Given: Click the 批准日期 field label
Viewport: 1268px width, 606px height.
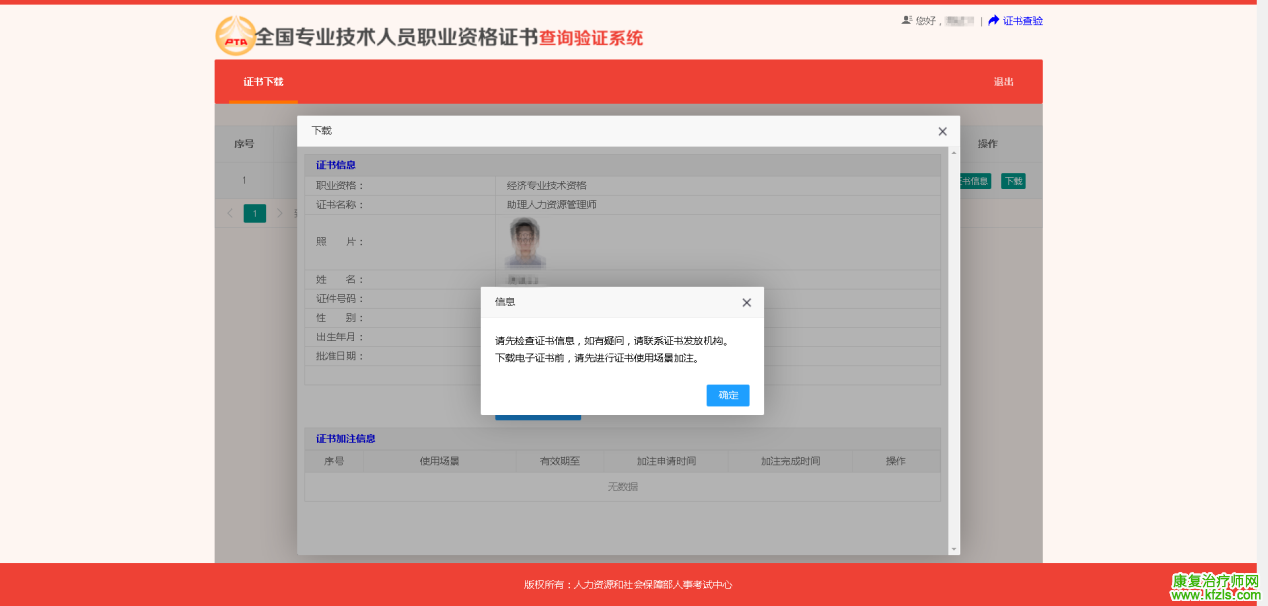Looking at the screenshot, I should [x=340, y=356].
